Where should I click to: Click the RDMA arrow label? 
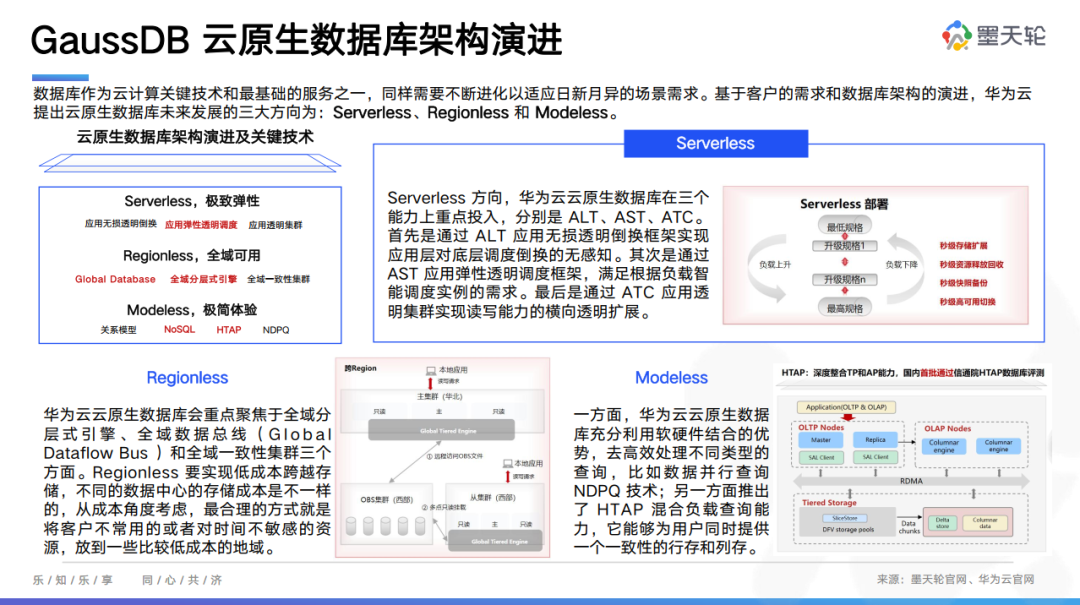coord(911,481)
